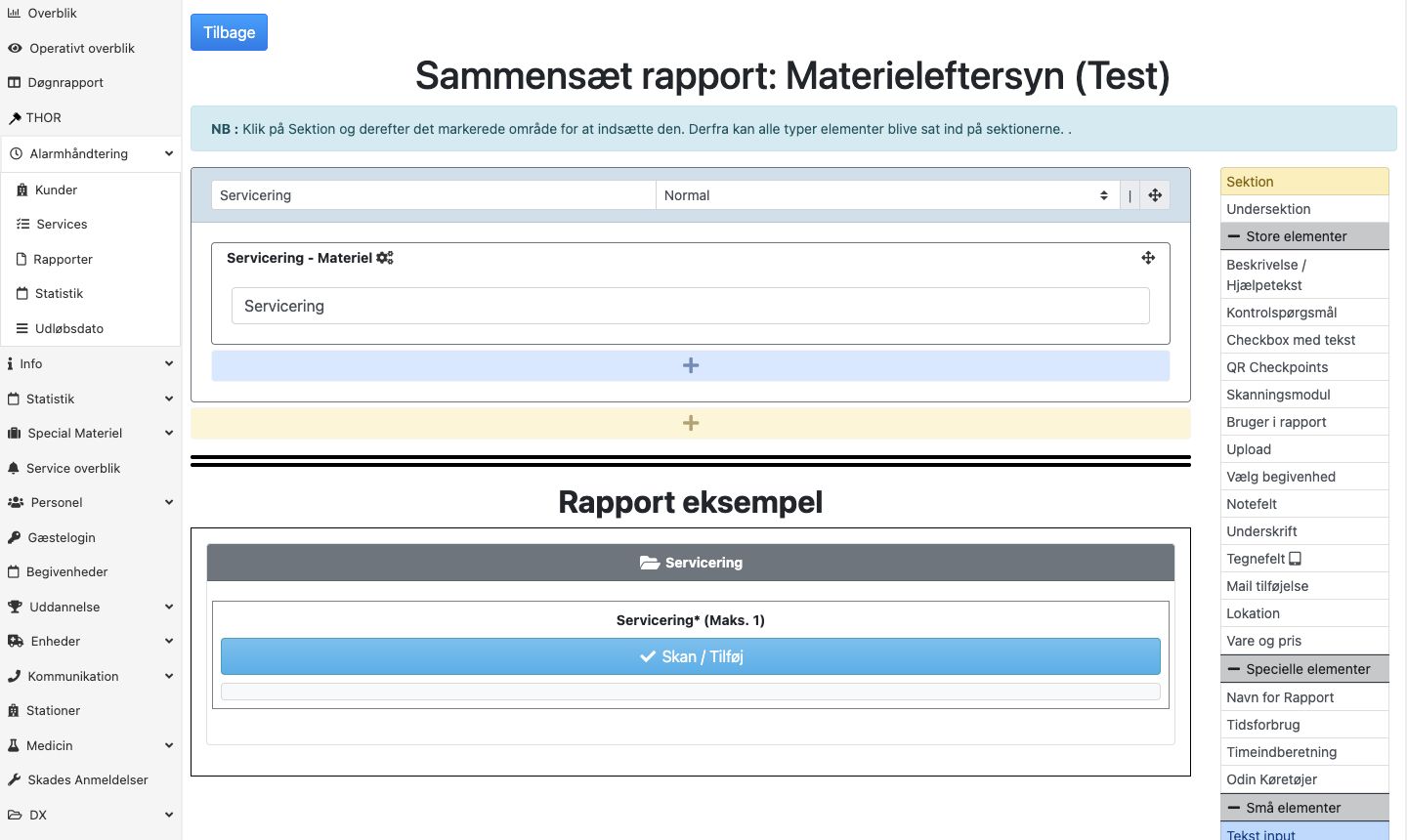Open the gears settings icon beside Servicering - Materiel
Screen dimensions: 1407x840
tap(385, 258)
